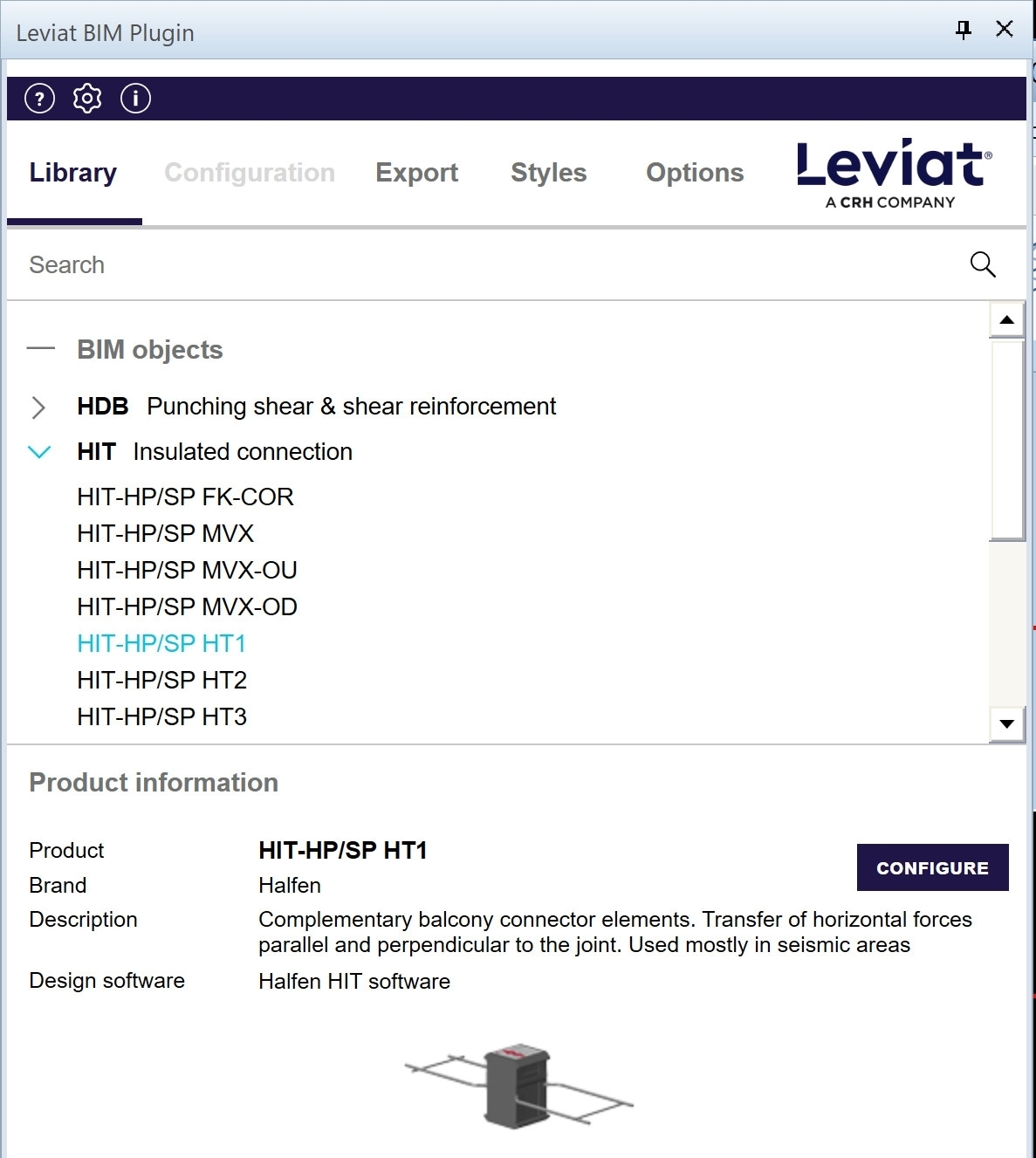The height and width of the screenshot is (1158, 1036).
Task: Open settings gear icon
Action: [x=87, y=99]
